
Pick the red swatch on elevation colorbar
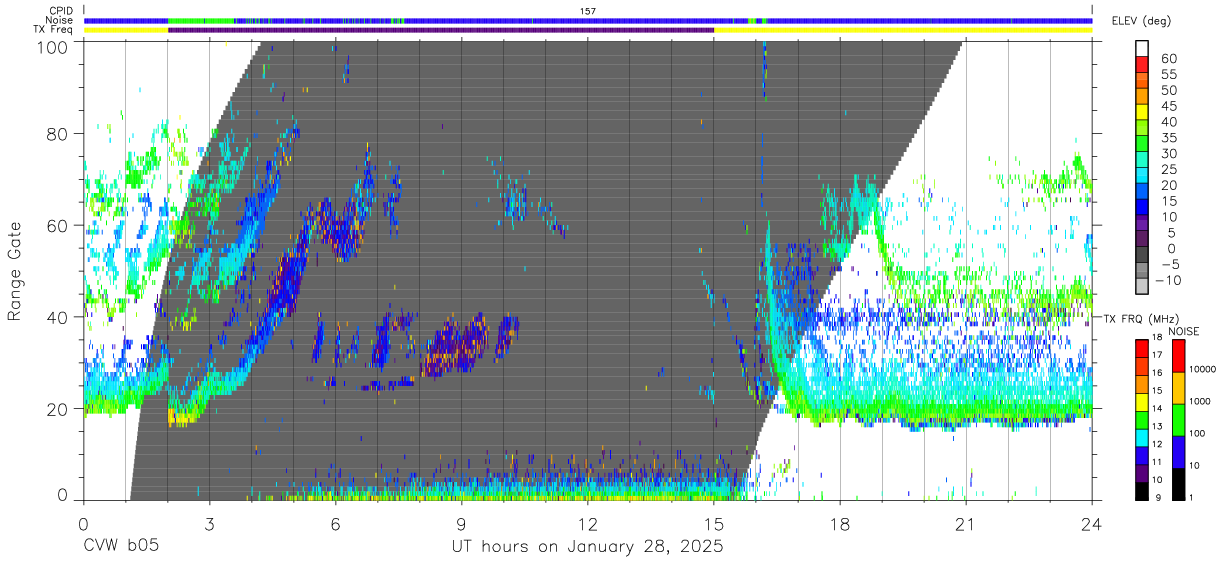pyautogui.click(x=1143, y=66)
